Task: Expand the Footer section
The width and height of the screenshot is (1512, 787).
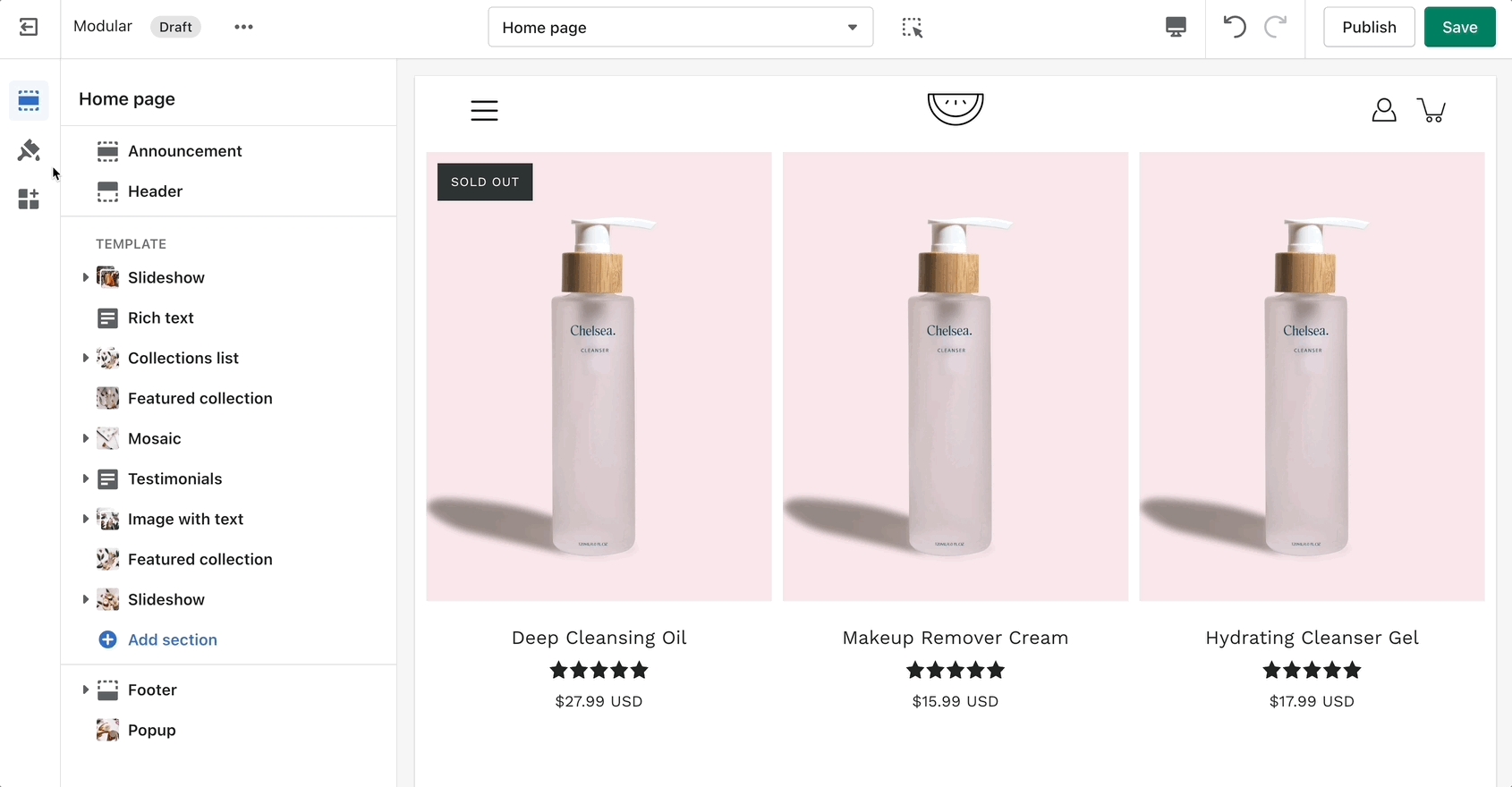Action: click(85, 690)
